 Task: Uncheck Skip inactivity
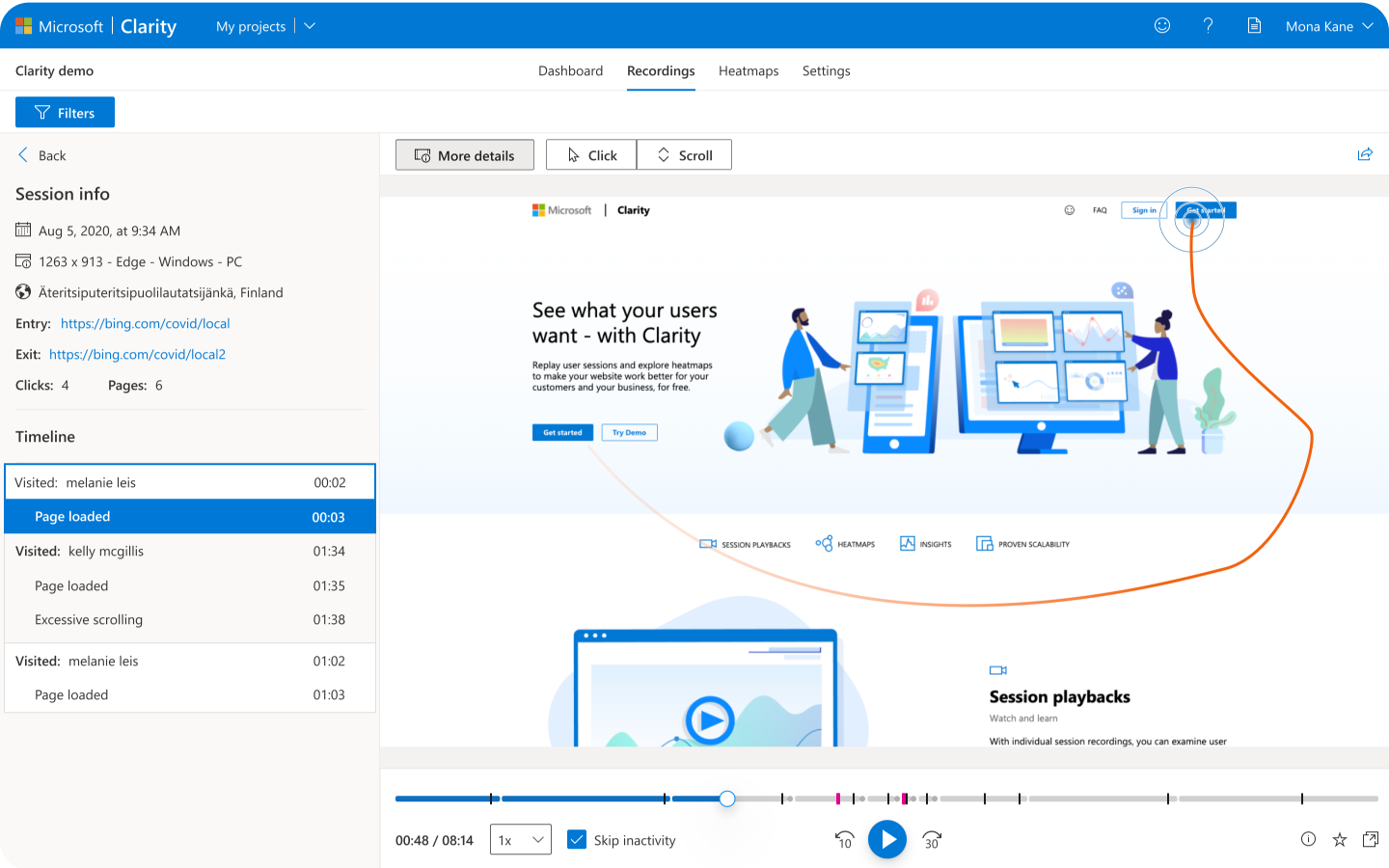pyautogui.click(x=577, y=840)
